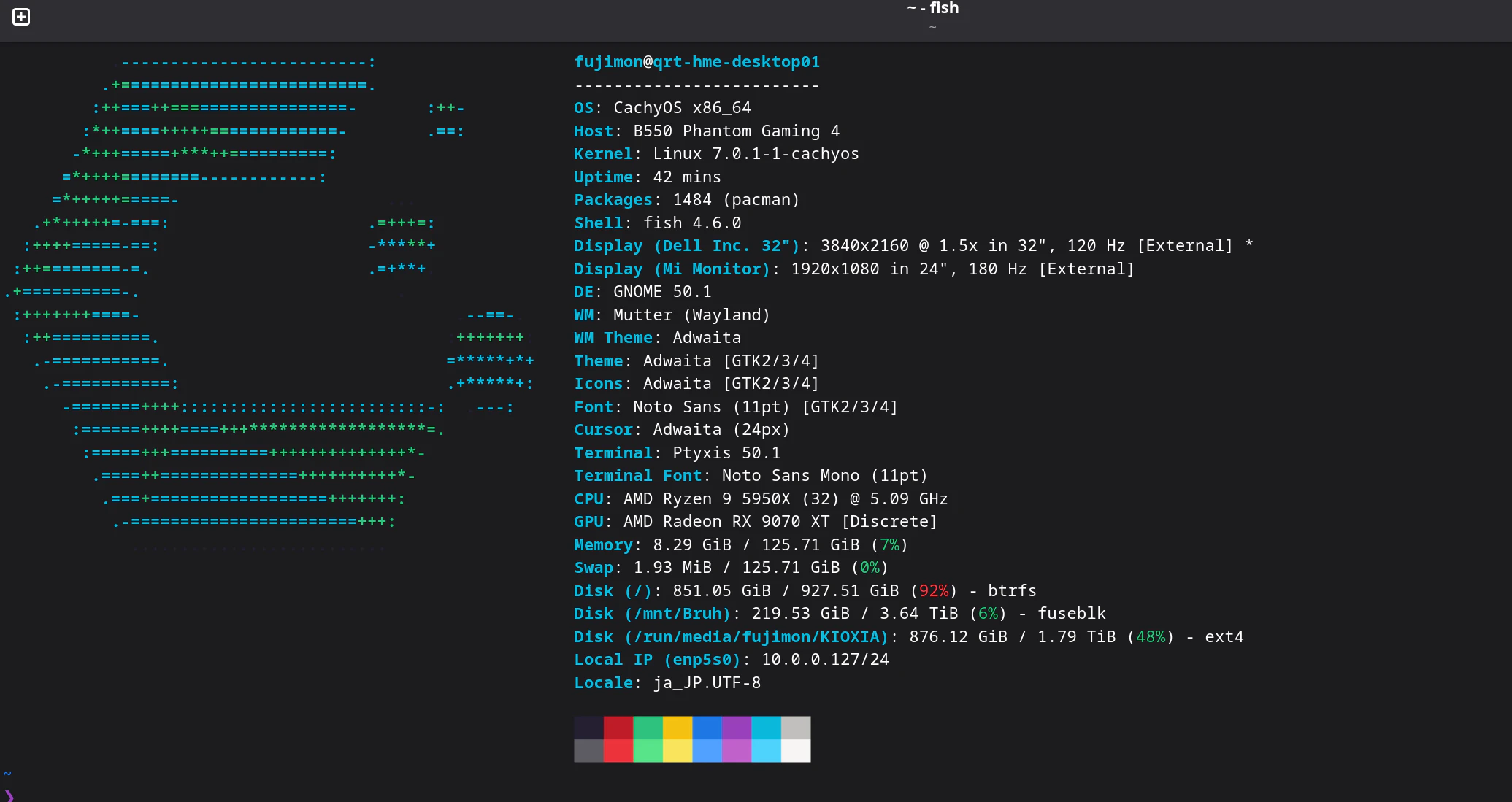Viewport: 1512px width, 802px height.
Task: Open a new tab with plus icon
Action: point(21,17)
